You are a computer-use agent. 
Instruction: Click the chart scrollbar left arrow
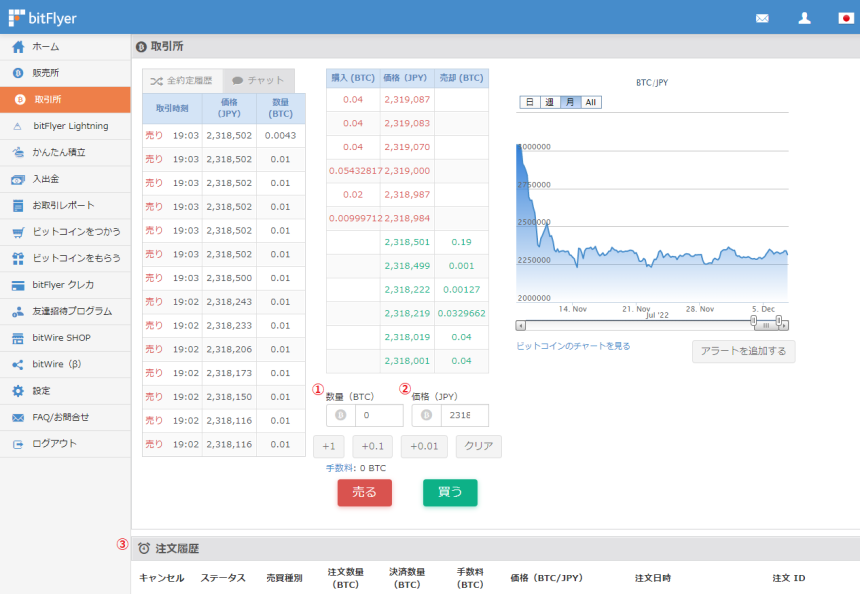coord(520,326)
